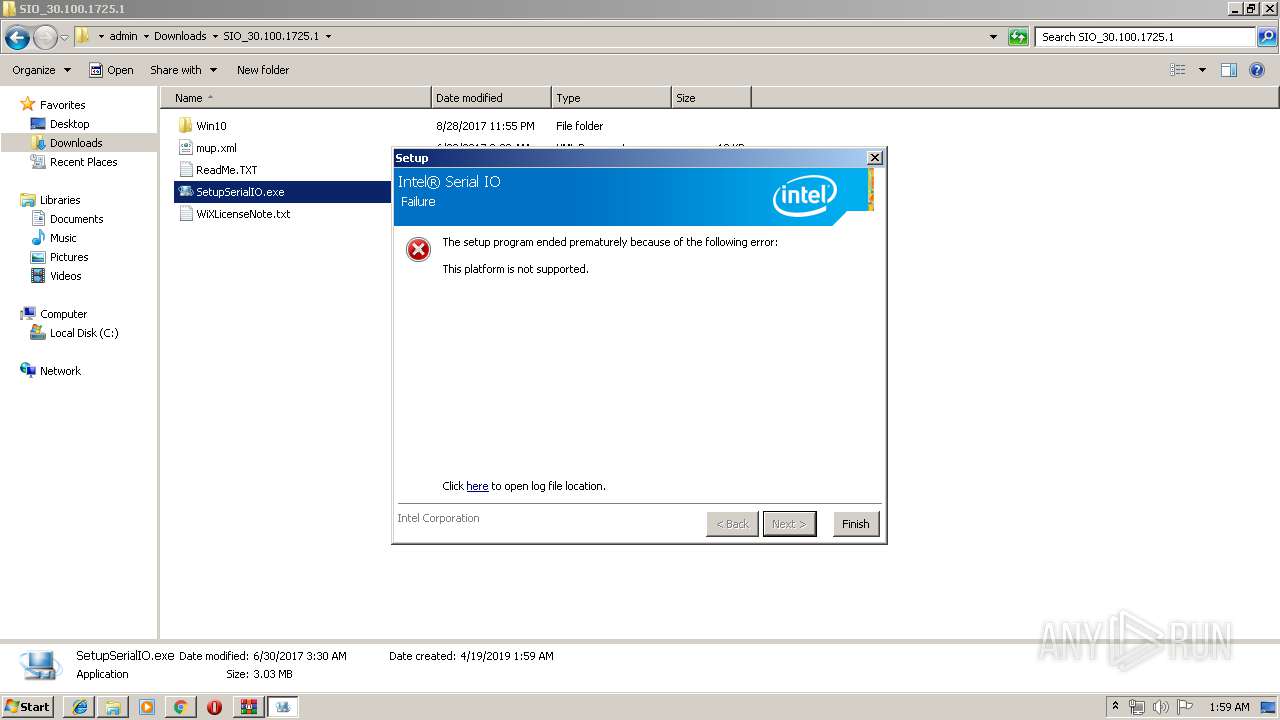This screenshot has width=1280, height=720.
Task: Select the Documents library
Action: [x=76, y=219]
